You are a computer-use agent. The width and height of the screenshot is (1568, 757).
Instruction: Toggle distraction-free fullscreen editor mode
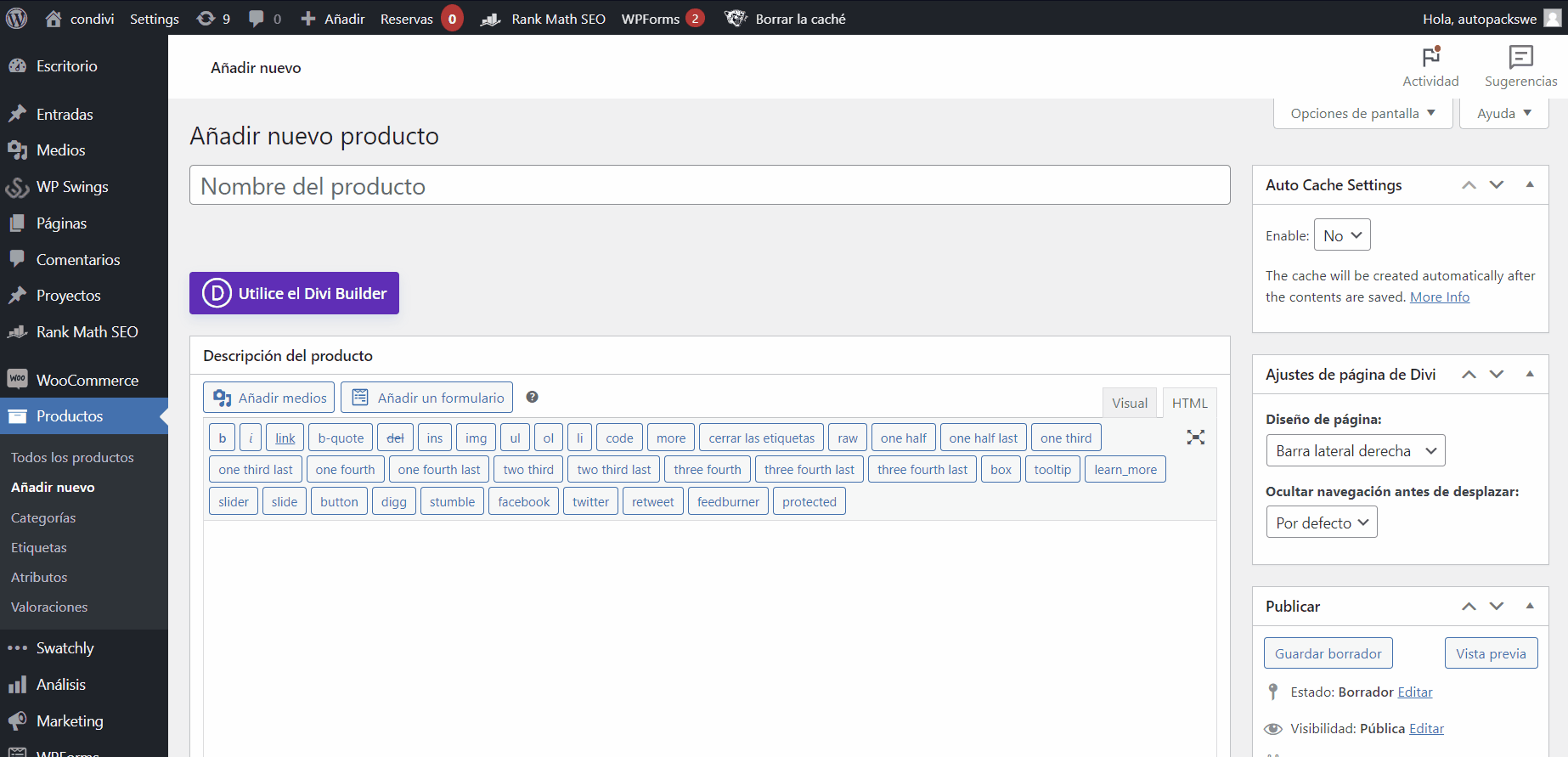pyautogui.click(x=1195, y=438)
